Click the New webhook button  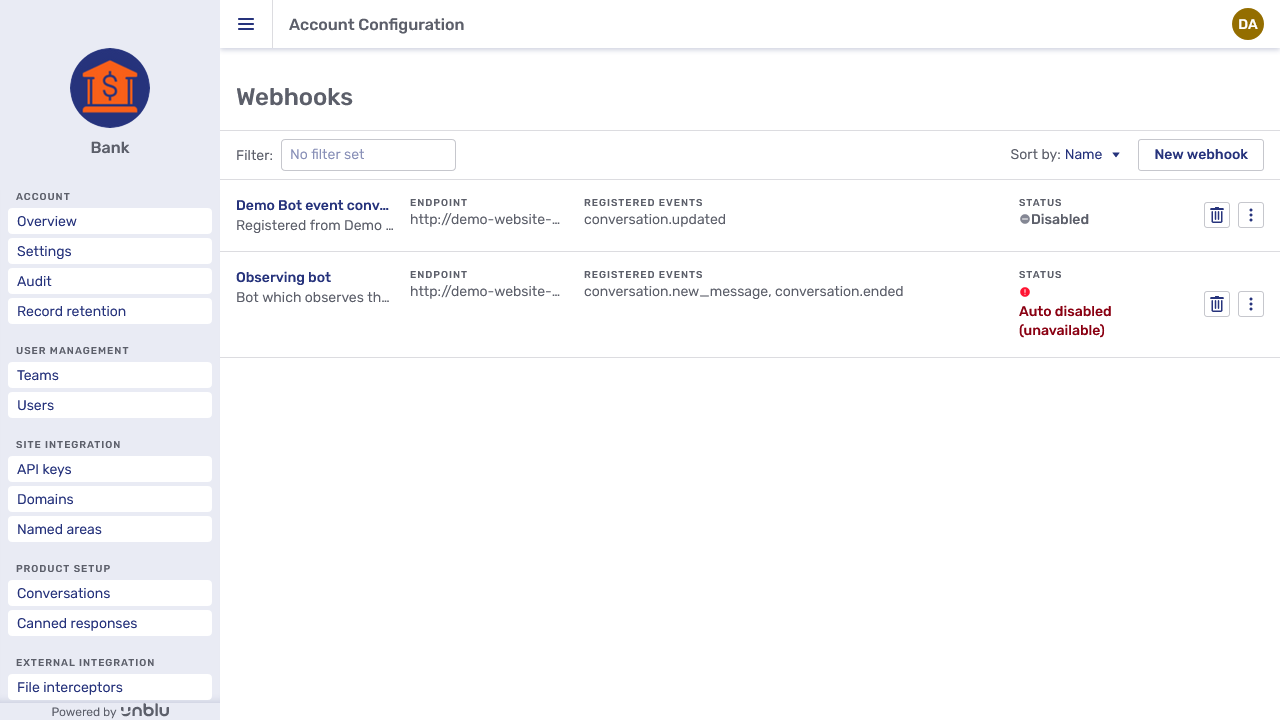(1200, 154)
